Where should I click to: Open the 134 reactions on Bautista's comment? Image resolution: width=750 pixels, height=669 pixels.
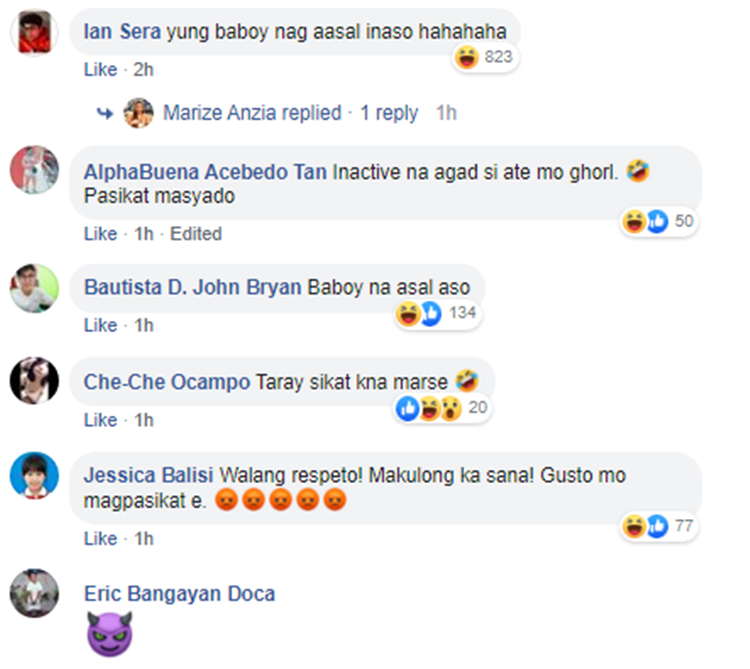[437, 313]
